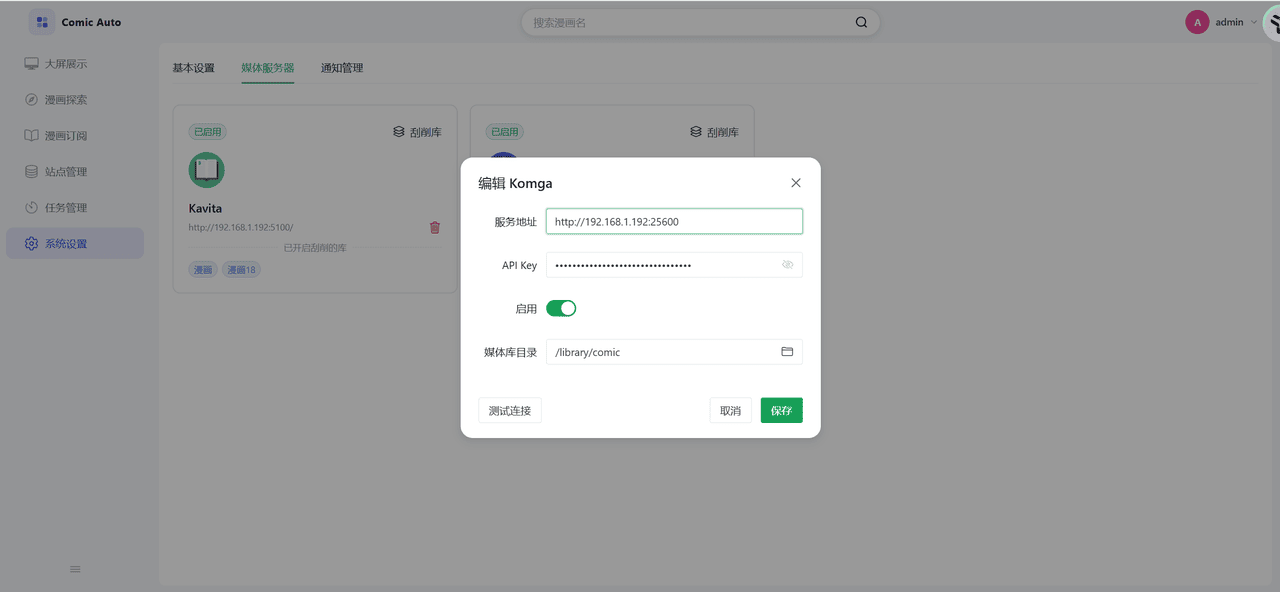The image size is (1280, 592).
Task: Focus the 媒体库目录 path field
Action: (674, 352)
